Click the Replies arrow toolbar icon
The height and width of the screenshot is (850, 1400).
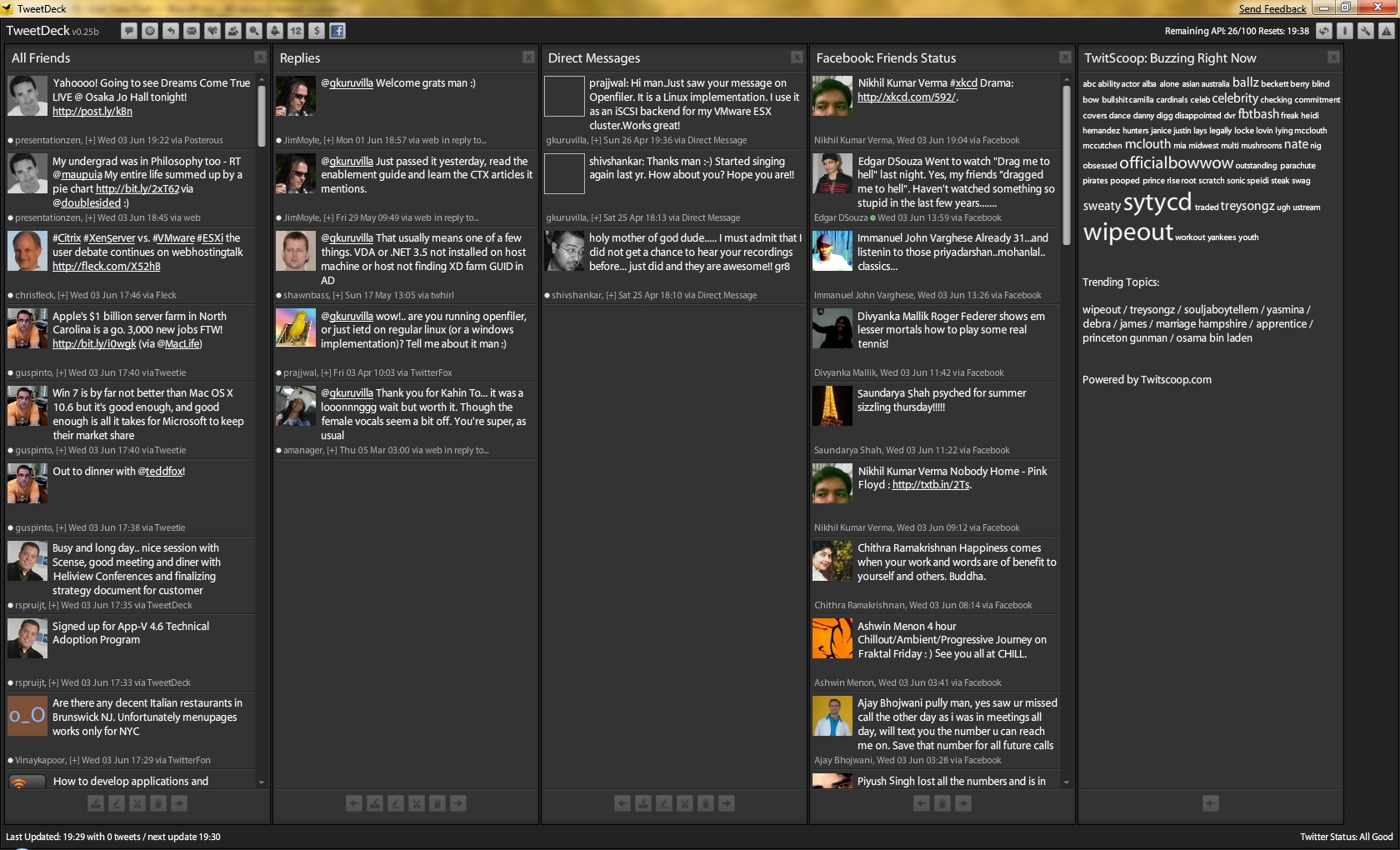171,31
